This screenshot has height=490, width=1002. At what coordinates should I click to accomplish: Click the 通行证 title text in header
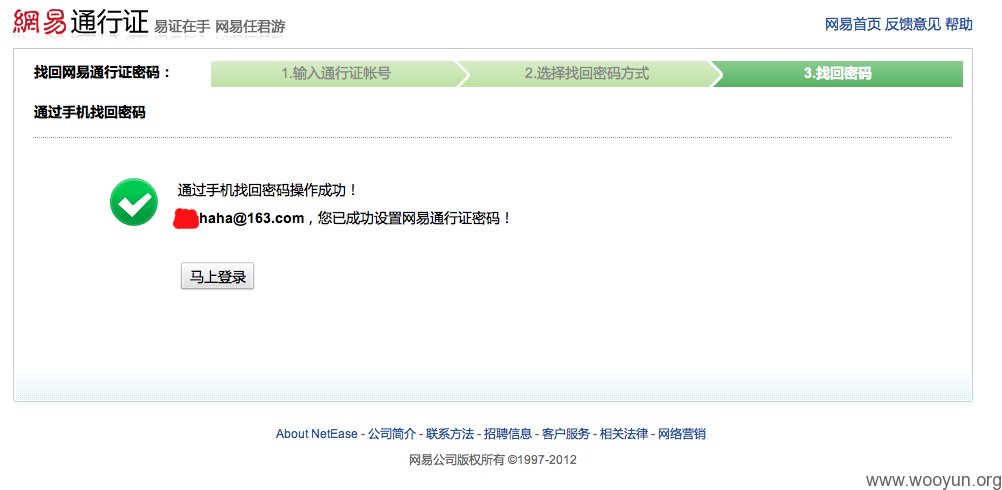click(109, 24)
